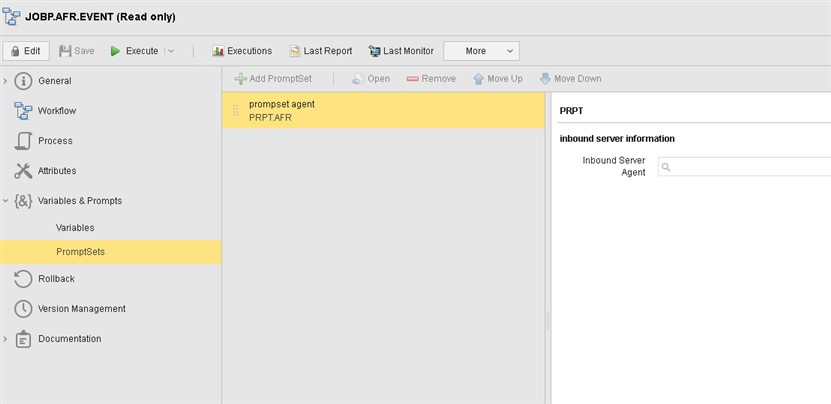Click the Workflow label in sidebar
831x404 pixels.
tap(57, 111)
